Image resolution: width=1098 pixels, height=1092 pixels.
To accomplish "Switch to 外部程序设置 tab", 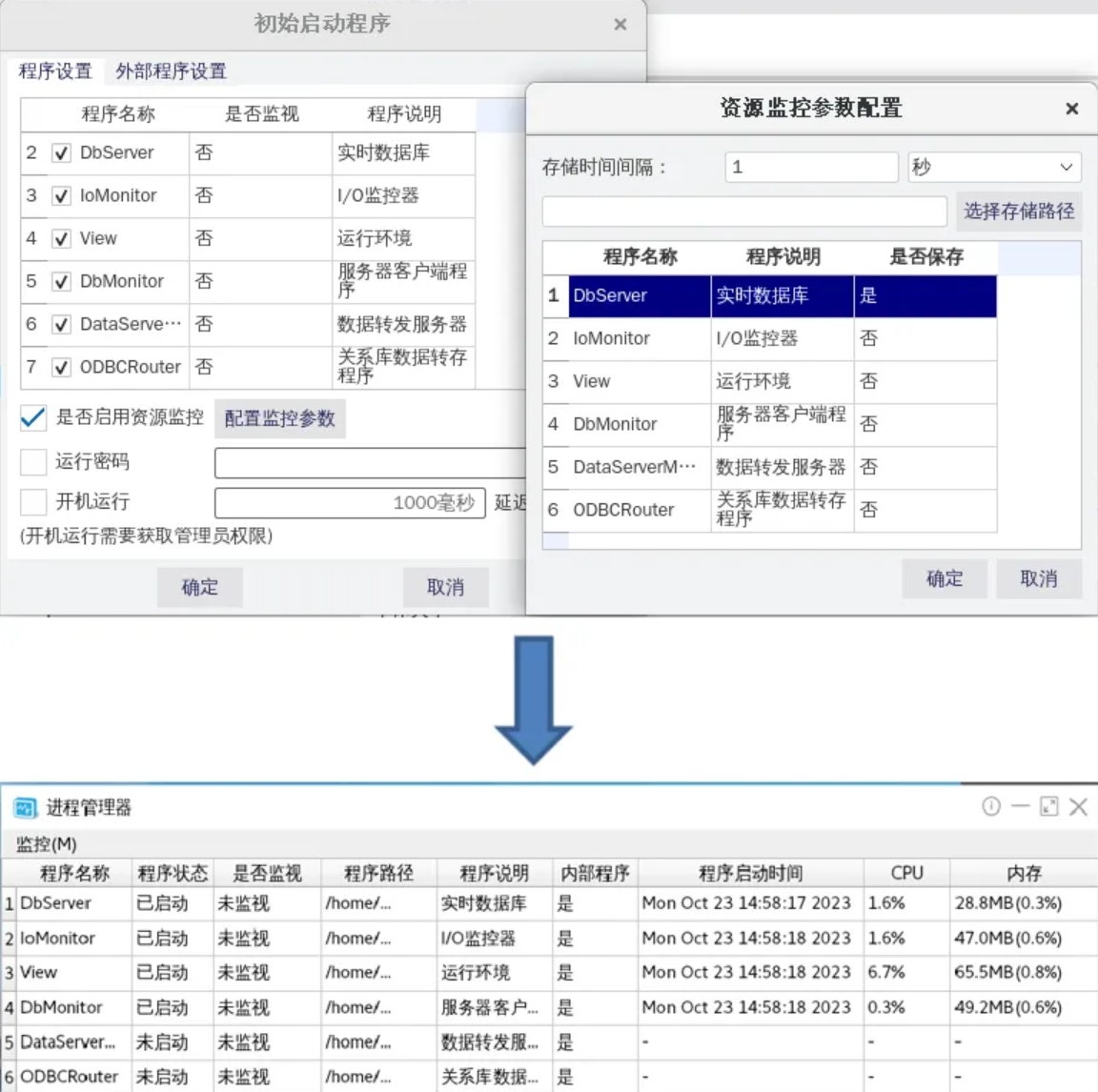I will [x=171, y=71].
